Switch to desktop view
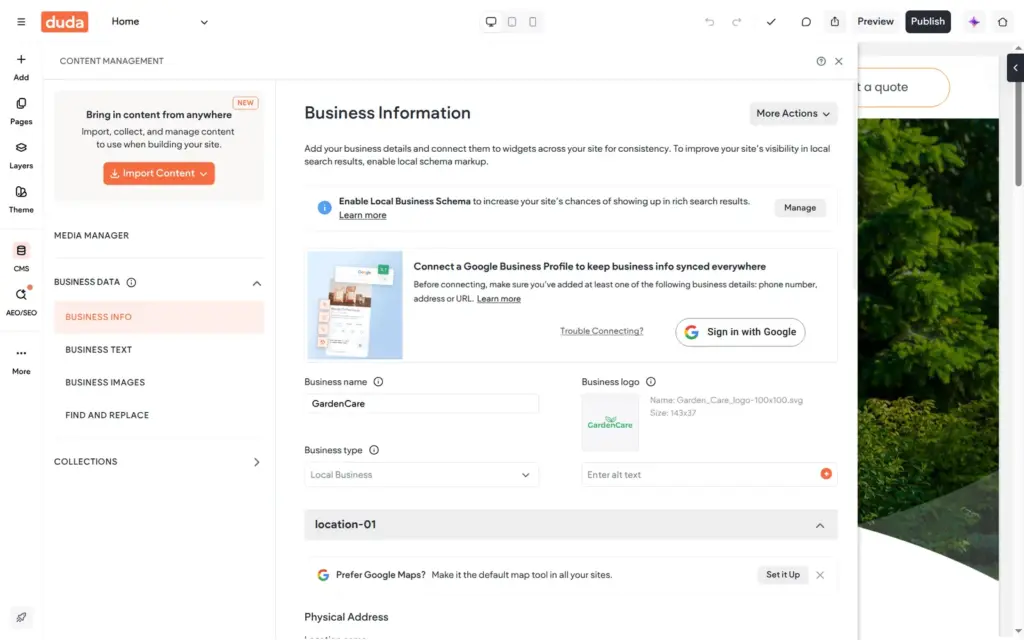The image size is (1024, 640). [x=491, y=22]
